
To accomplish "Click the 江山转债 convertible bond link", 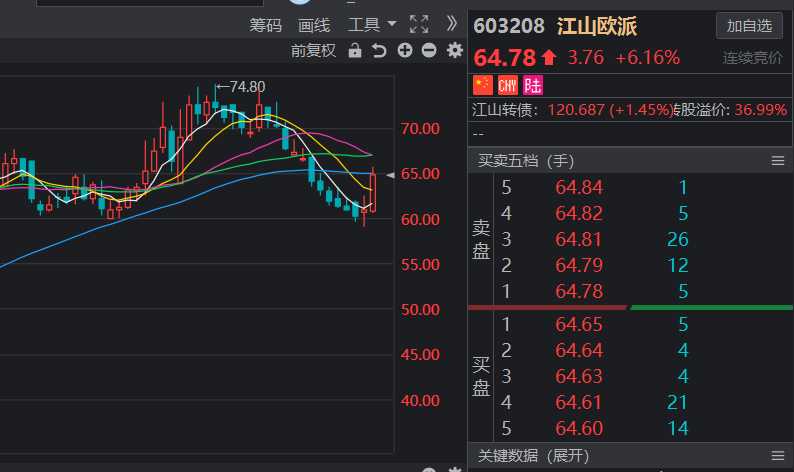I will tap(505, 110).
